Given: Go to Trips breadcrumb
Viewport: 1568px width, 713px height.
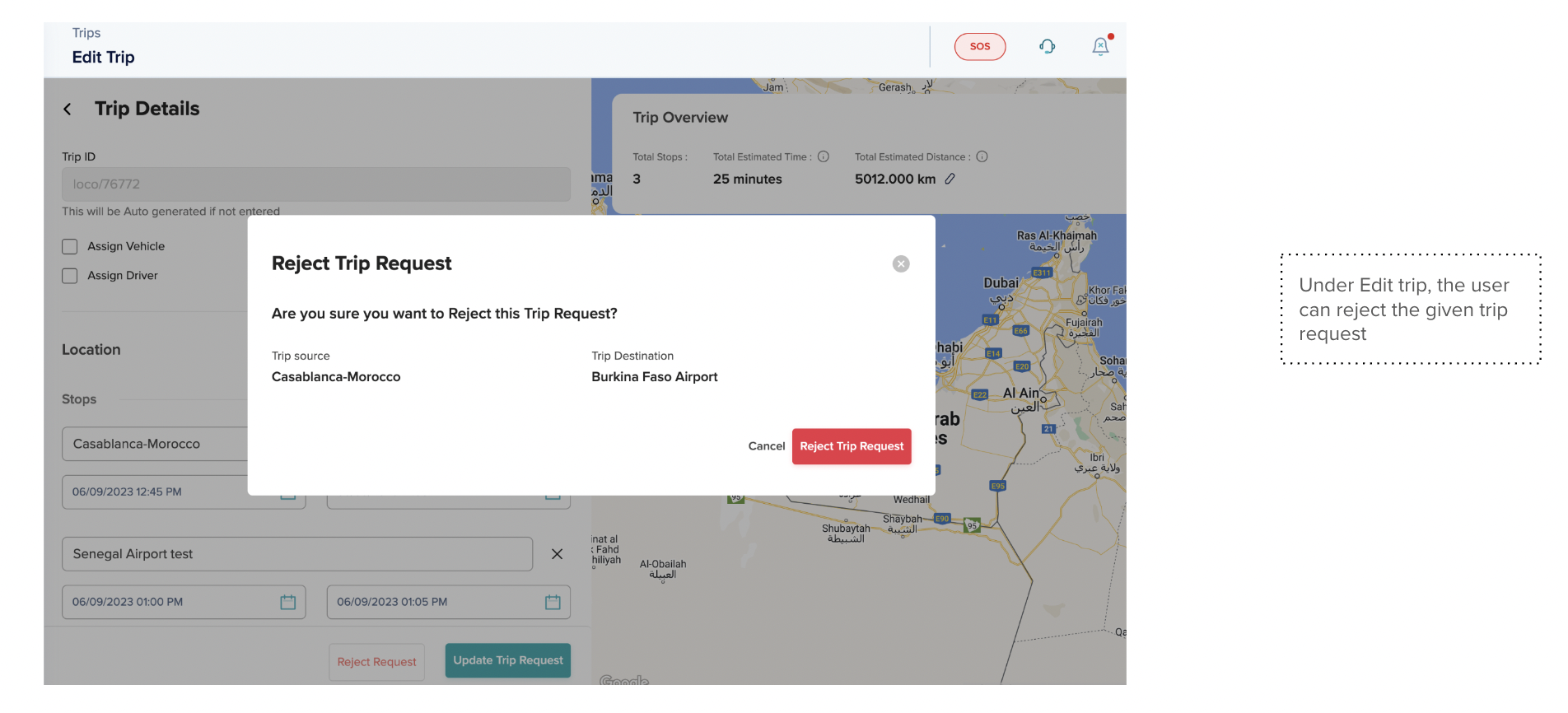Looking at the screenshot, I should click(86, 33).
